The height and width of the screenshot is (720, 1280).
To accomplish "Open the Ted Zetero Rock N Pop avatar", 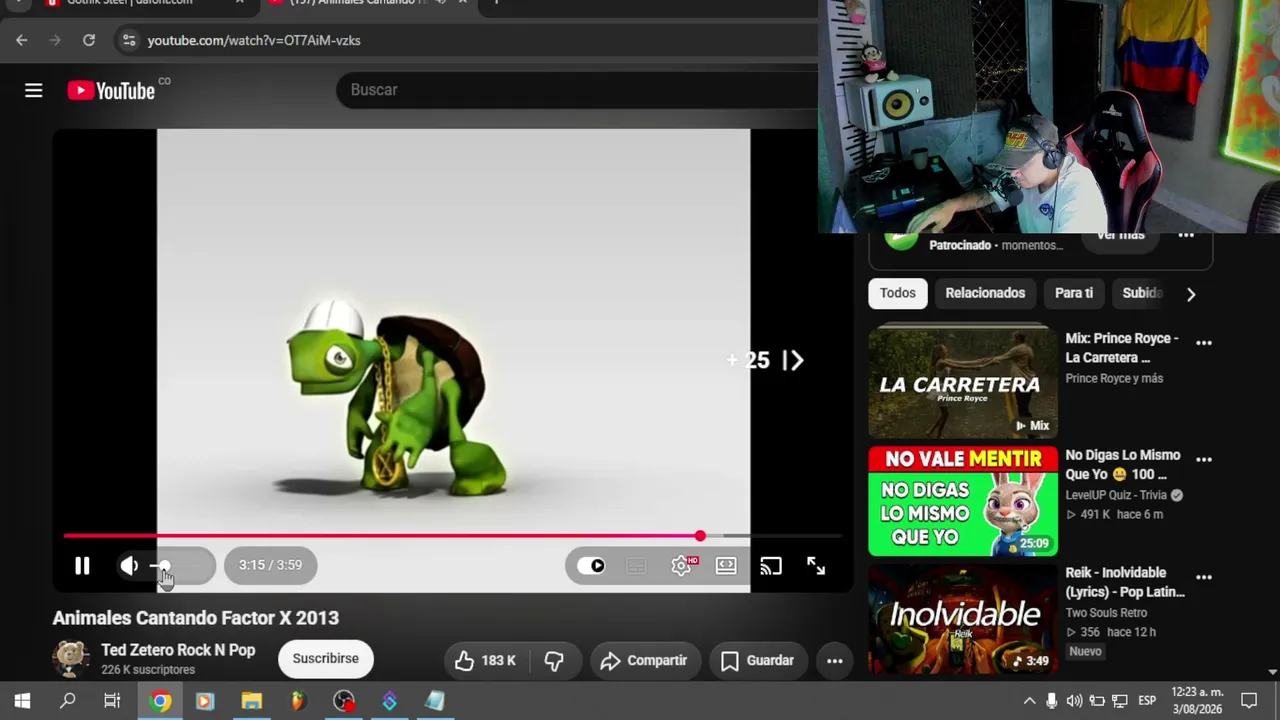I will point(71,659).
